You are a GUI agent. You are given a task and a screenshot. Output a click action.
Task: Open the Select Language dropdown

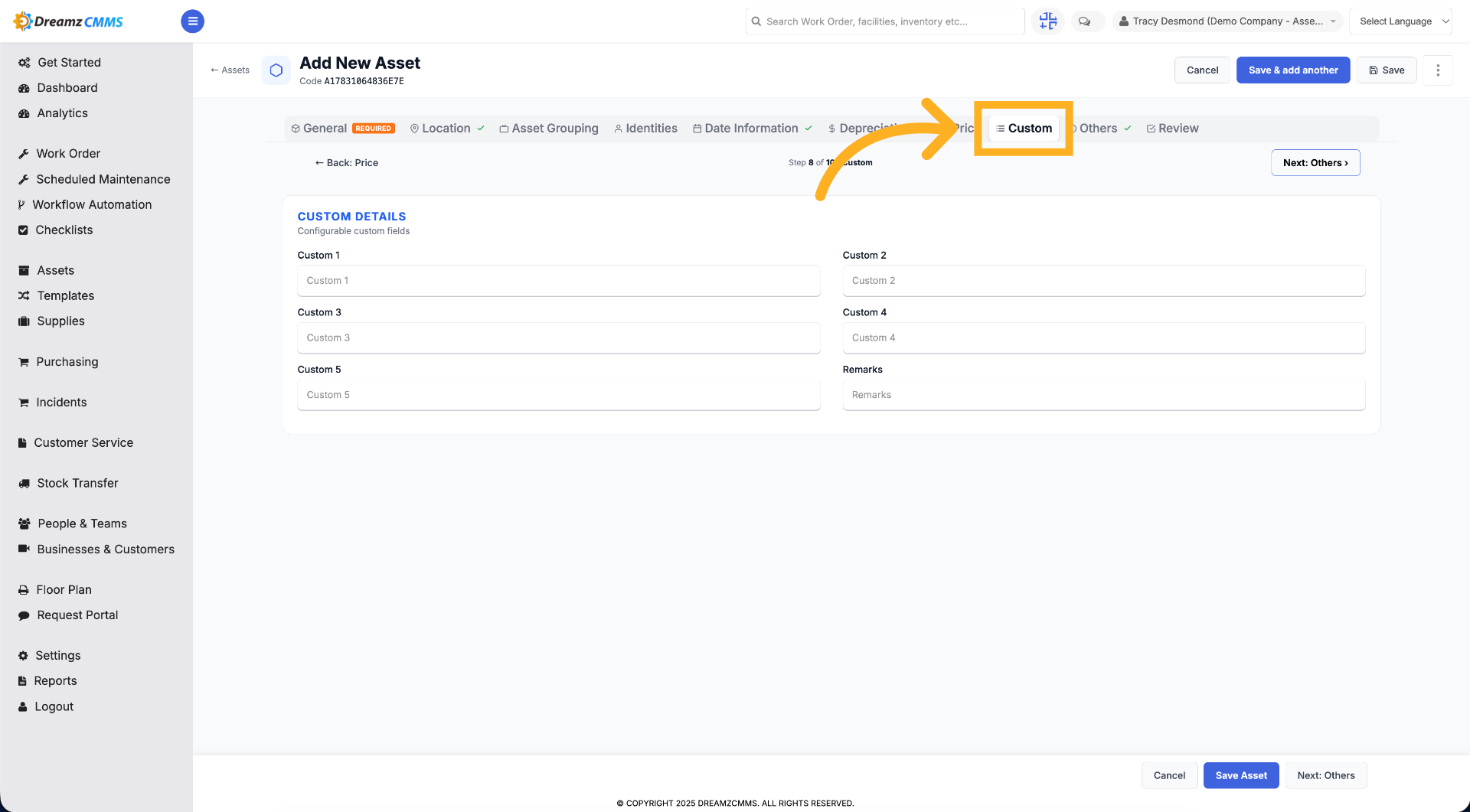[x=1401, y=21]
